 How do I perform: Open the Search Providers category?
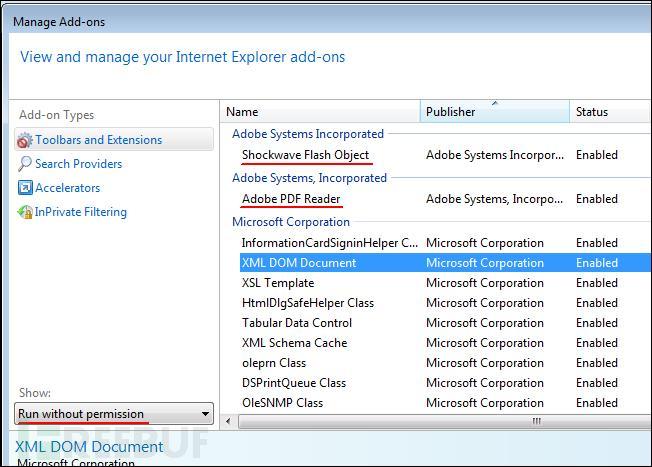pyautogui.click(x=79, y=164)
